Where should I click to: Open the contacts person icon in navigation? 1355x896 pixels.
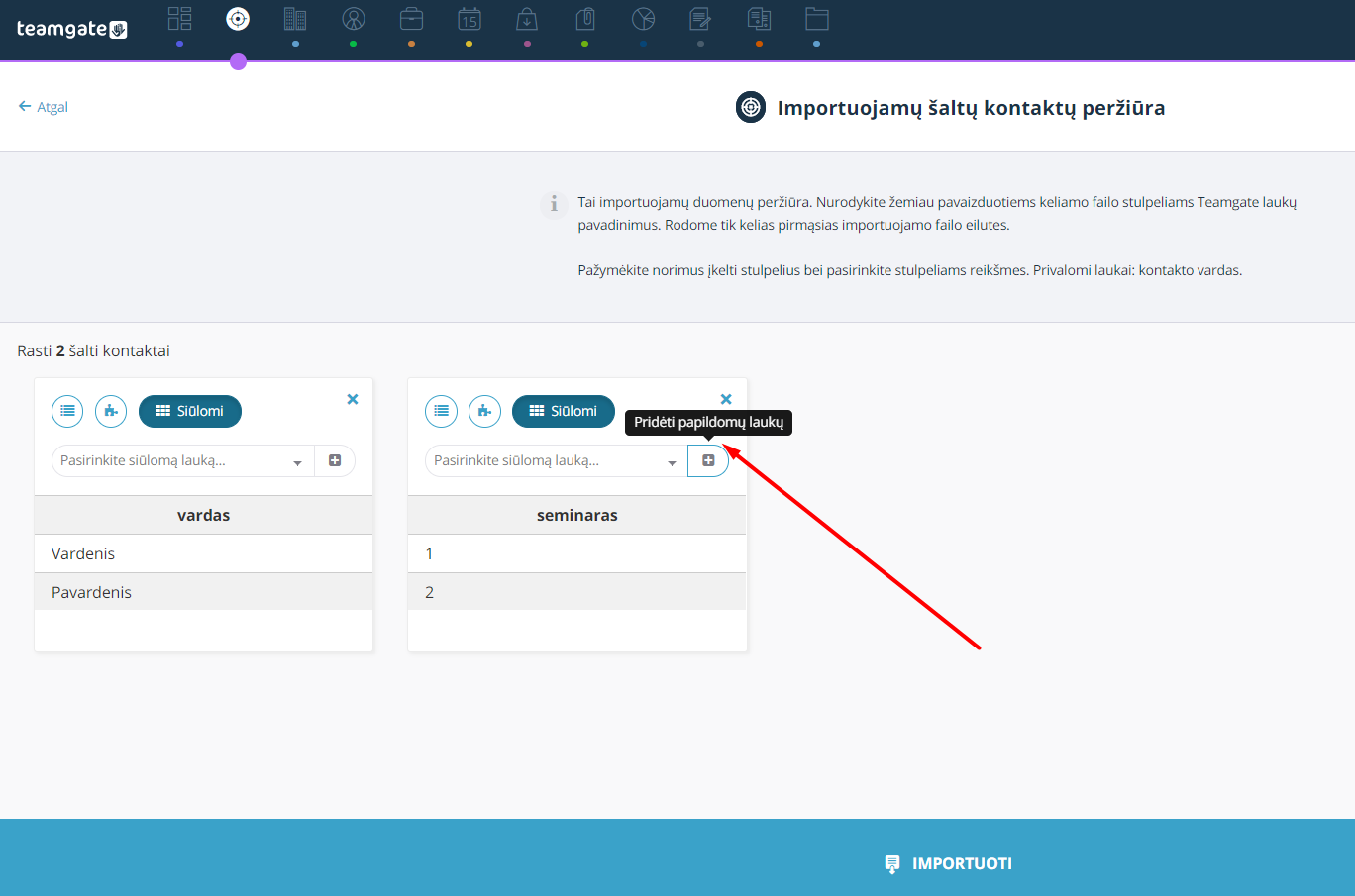354,19
